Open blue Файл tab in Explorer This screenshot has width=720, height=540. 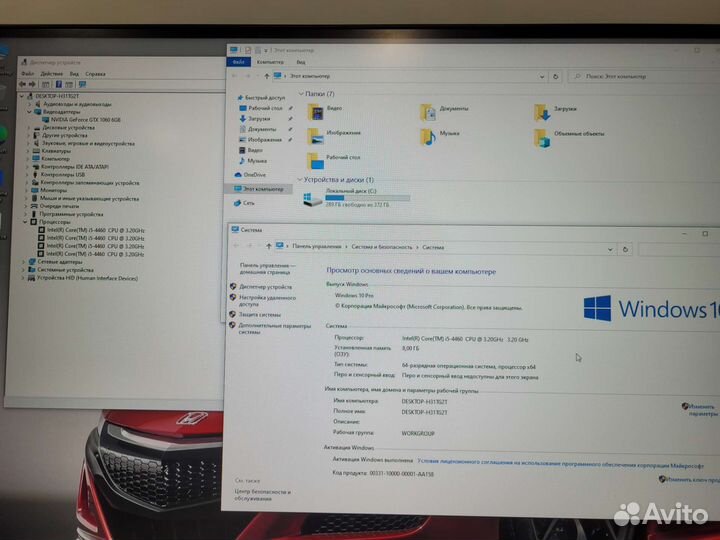tap(238, 62)
